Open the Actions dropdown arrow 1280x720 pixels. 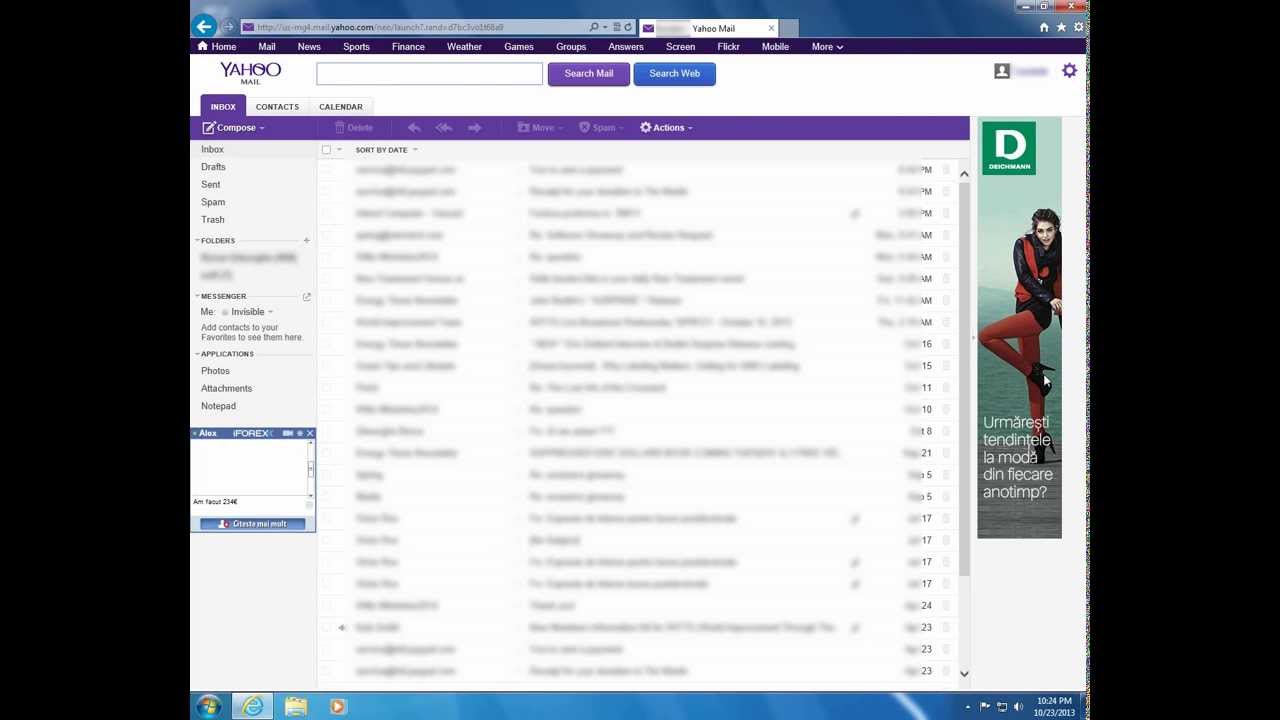pyautogui.click(x=689, y=128)
